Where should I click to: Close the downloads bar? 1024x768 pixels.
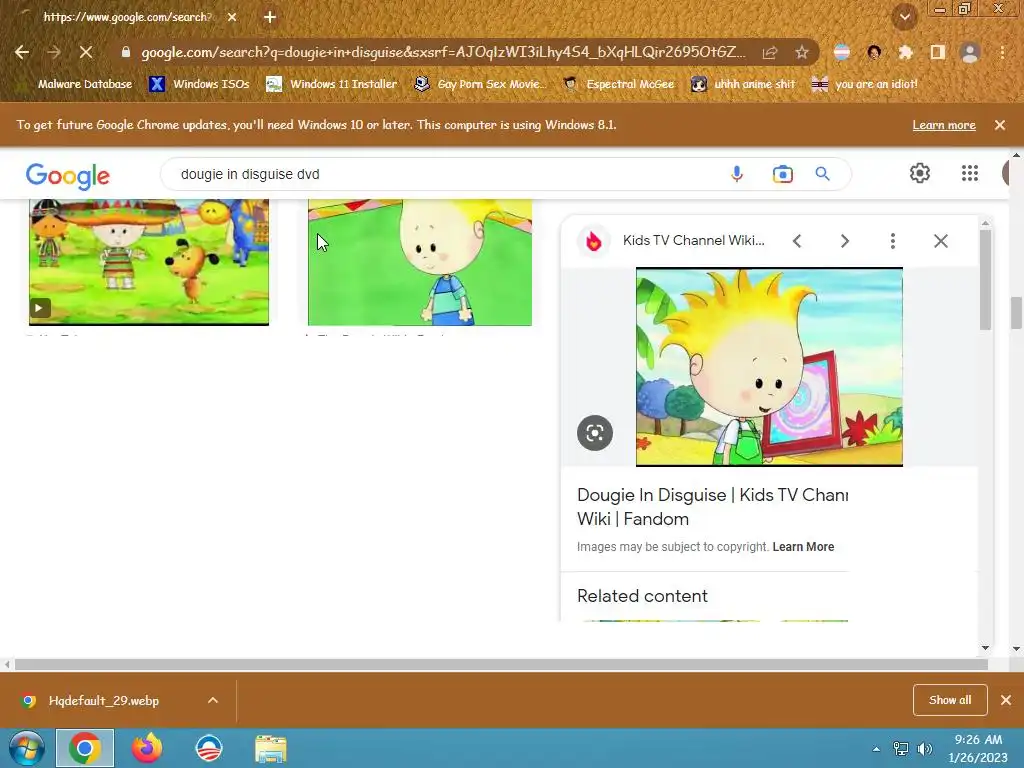pyautogui.click(x=1006, y=700)
